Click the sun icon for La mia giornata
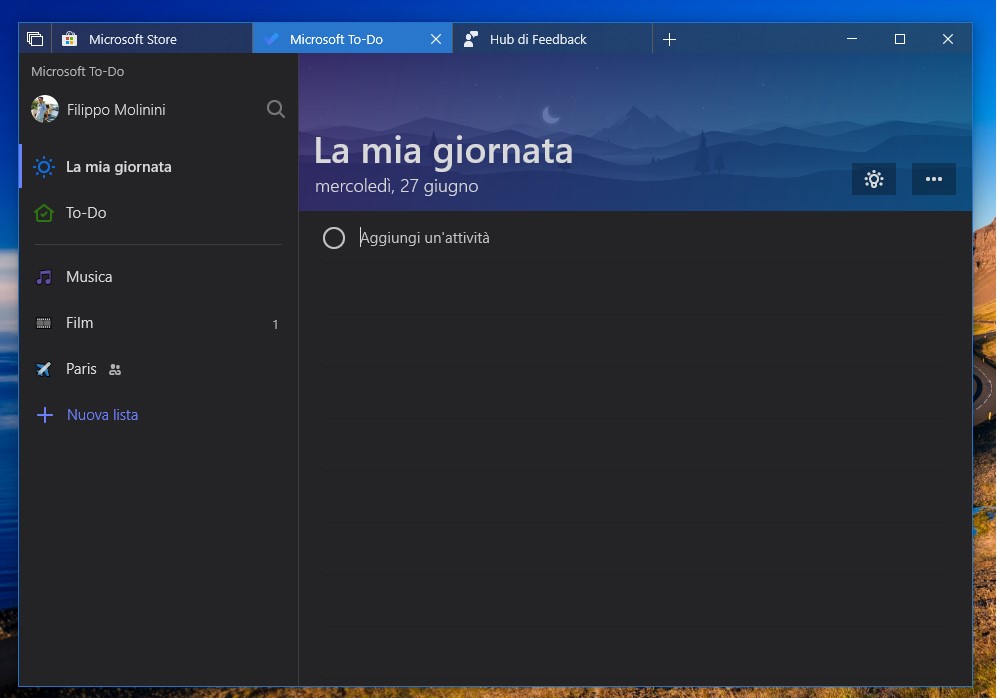The height and width of the screenshot is (698, 997). [44, 167]
